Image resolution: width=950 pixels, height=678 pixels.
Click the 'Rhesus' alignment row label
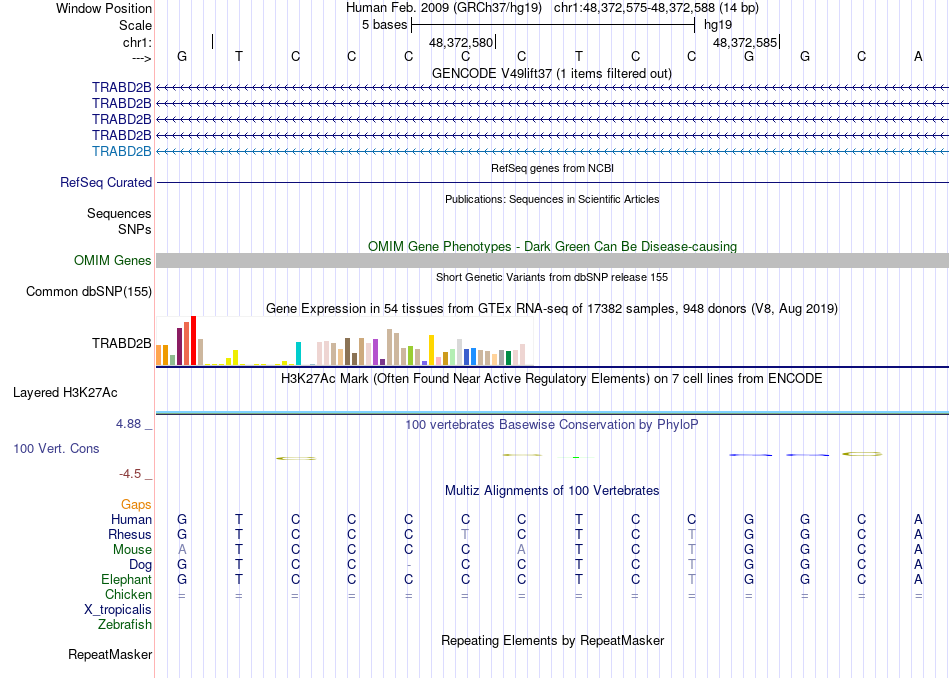(130, 534)
